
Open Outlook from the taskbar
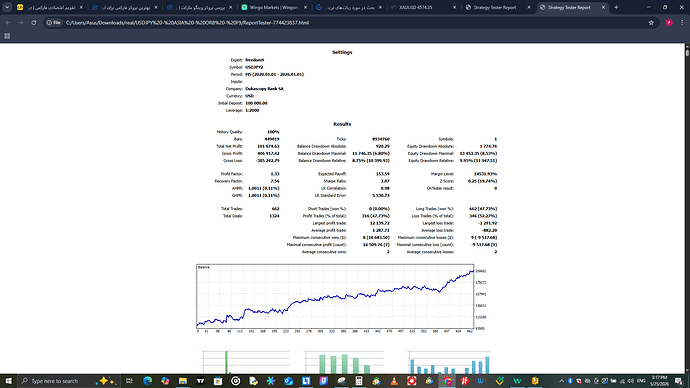[x=288, y=381]
